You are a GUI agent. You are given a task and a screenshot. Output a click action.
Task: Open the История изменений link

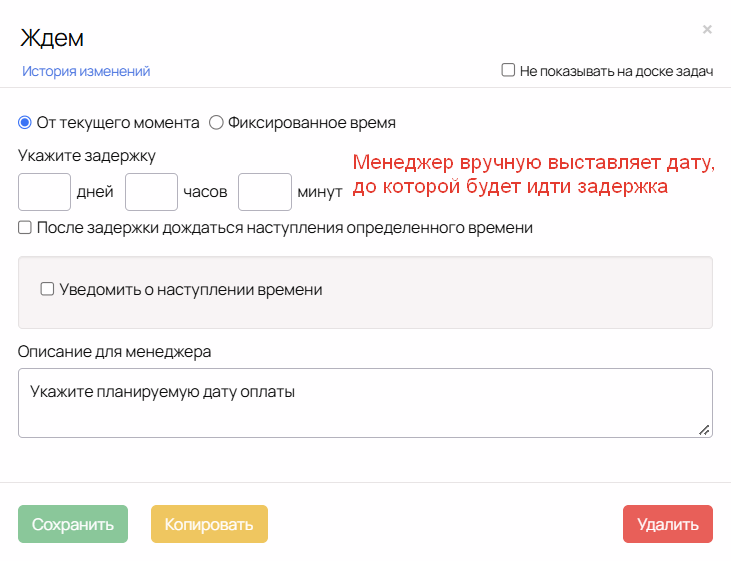[86, 71]
